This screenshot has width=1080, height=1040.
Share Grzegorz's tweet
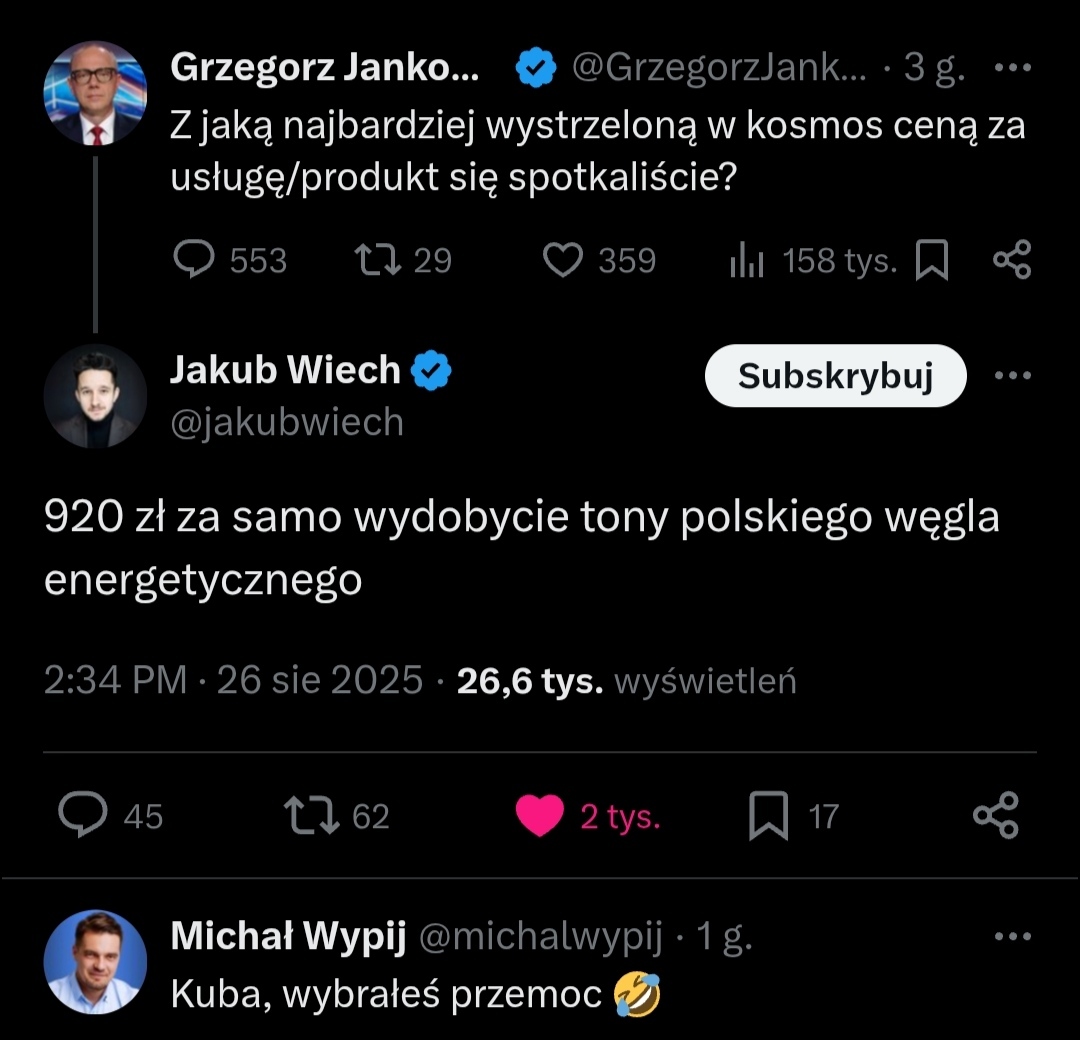click(x=1011, y=260)
